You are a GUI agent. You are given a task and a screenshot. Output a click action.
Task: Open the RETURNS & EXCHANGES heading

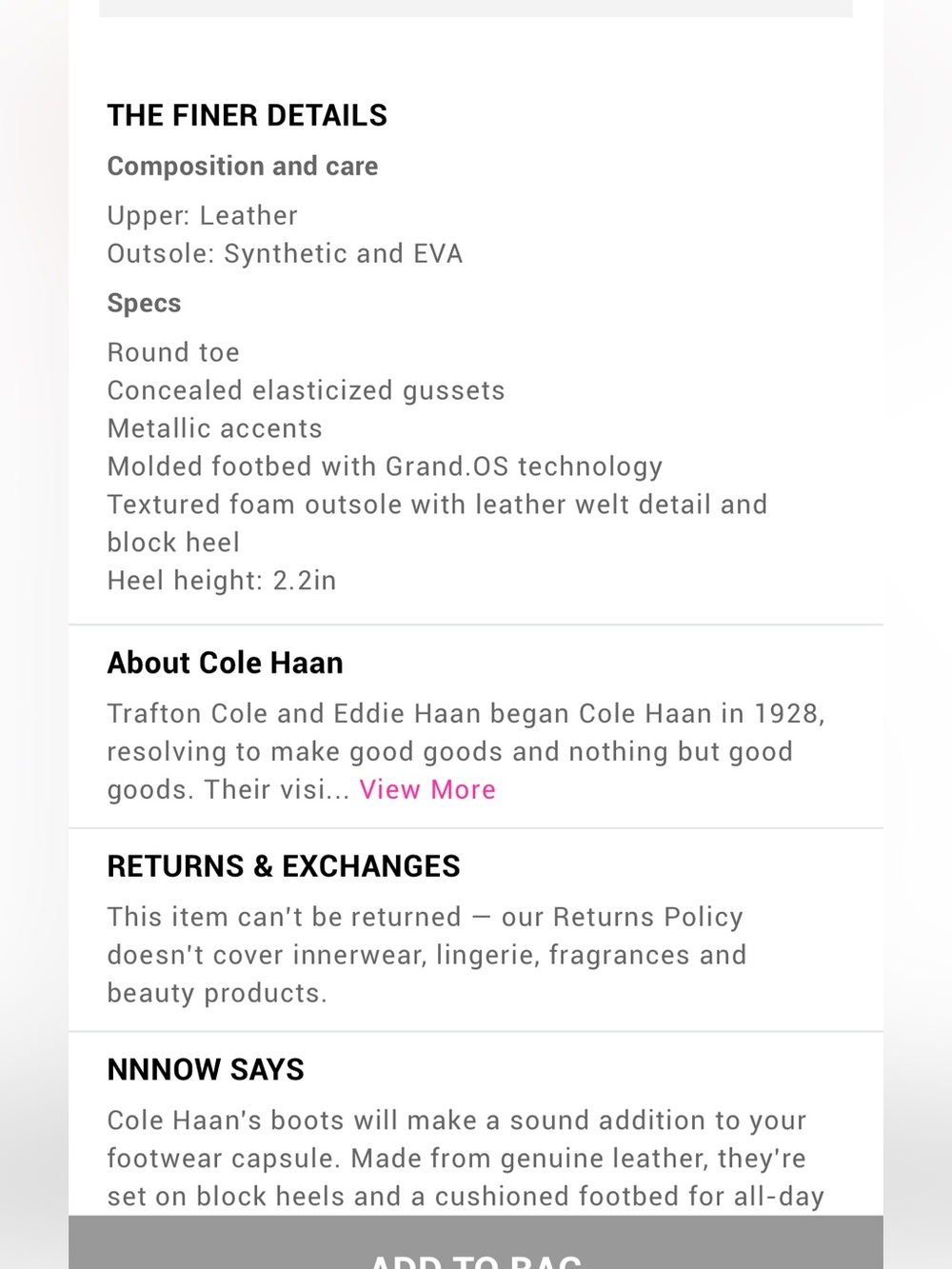[x=284, y=866]
